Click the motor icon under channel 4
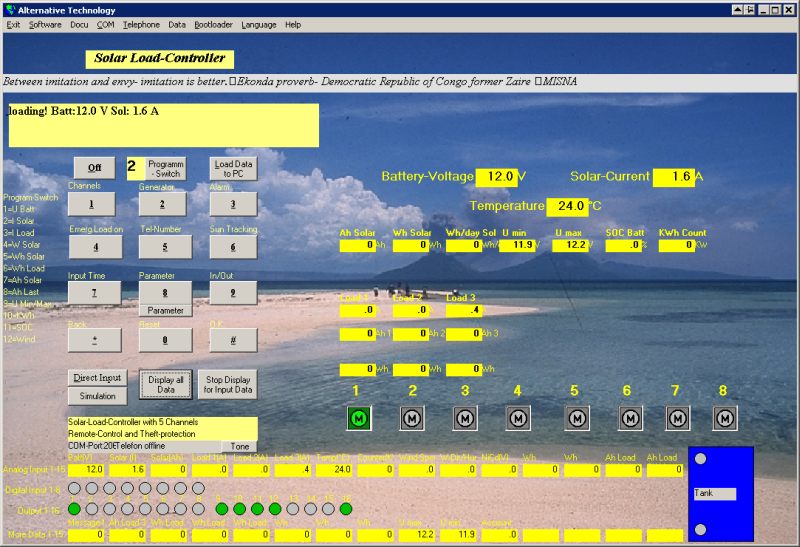 click(x=518, y=418)
